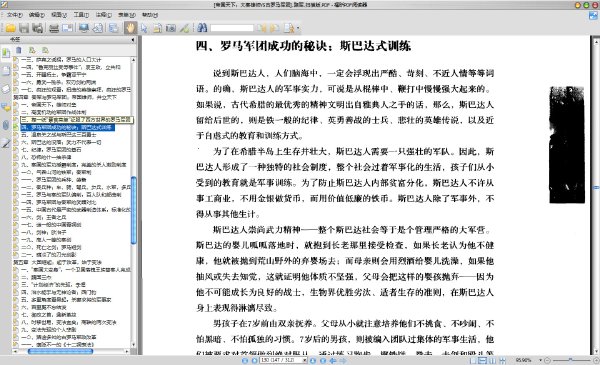Open the comments panel in the sidebar
The height and width of the screenshot is (365, 600).
click(x=5, y=107)
